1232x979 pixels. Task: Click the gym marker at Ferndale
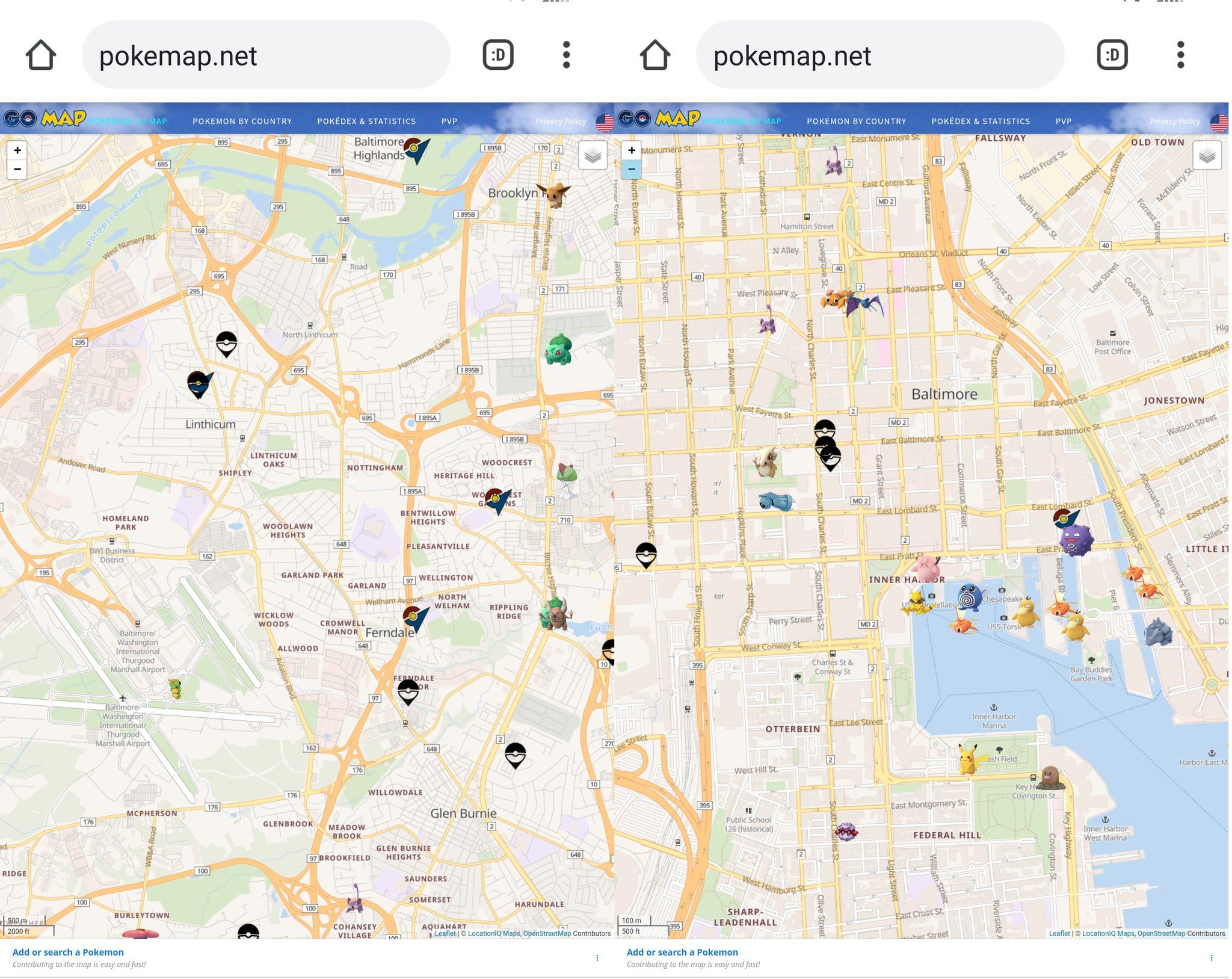point(415,620)
